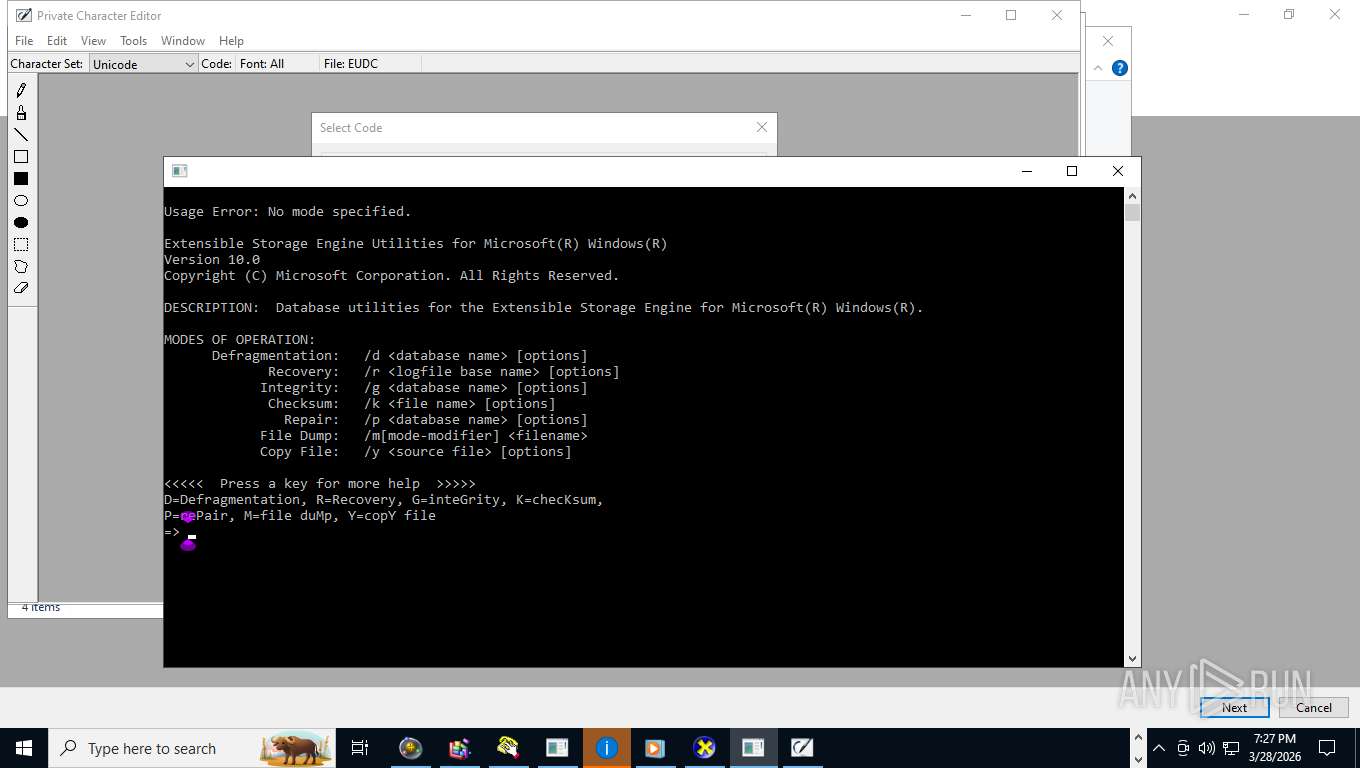Open the View menu

[93, 41]
